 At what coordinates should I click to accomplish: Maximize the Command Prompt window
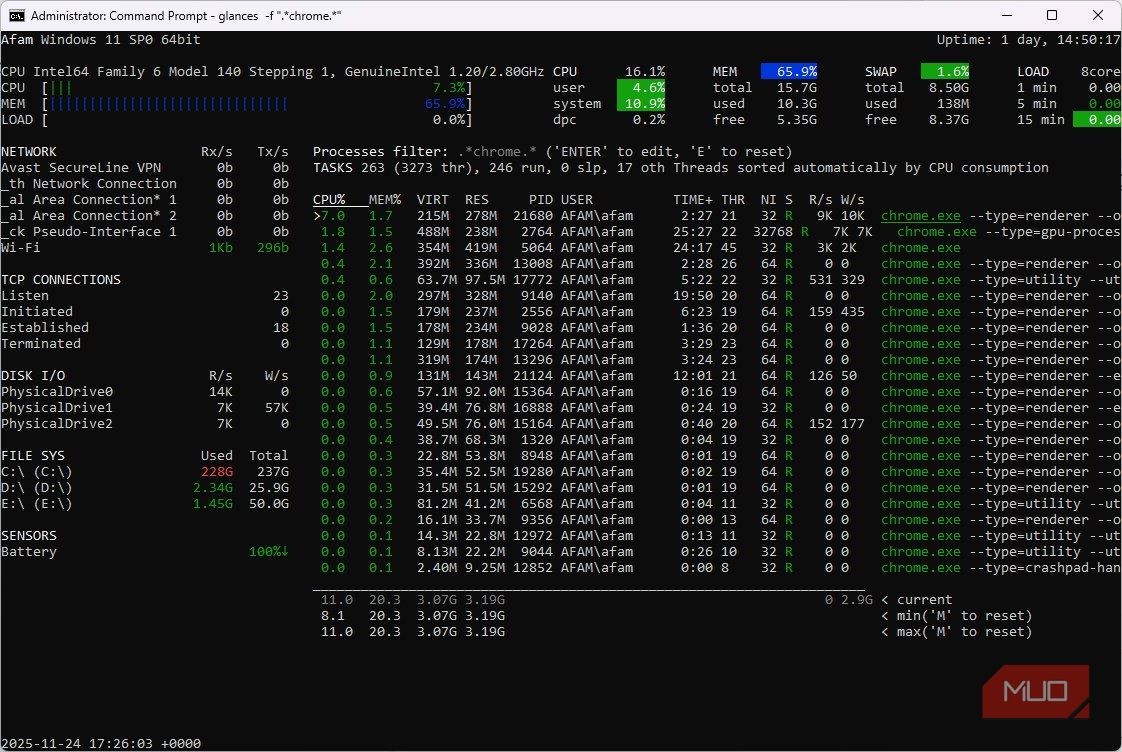click(x=1052, y=15)
